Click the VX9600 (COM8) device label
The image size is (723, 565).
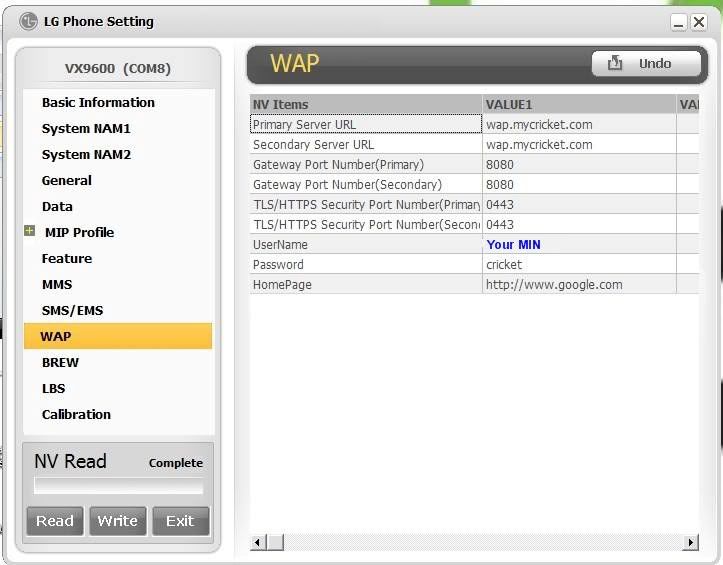pos(118,68)
